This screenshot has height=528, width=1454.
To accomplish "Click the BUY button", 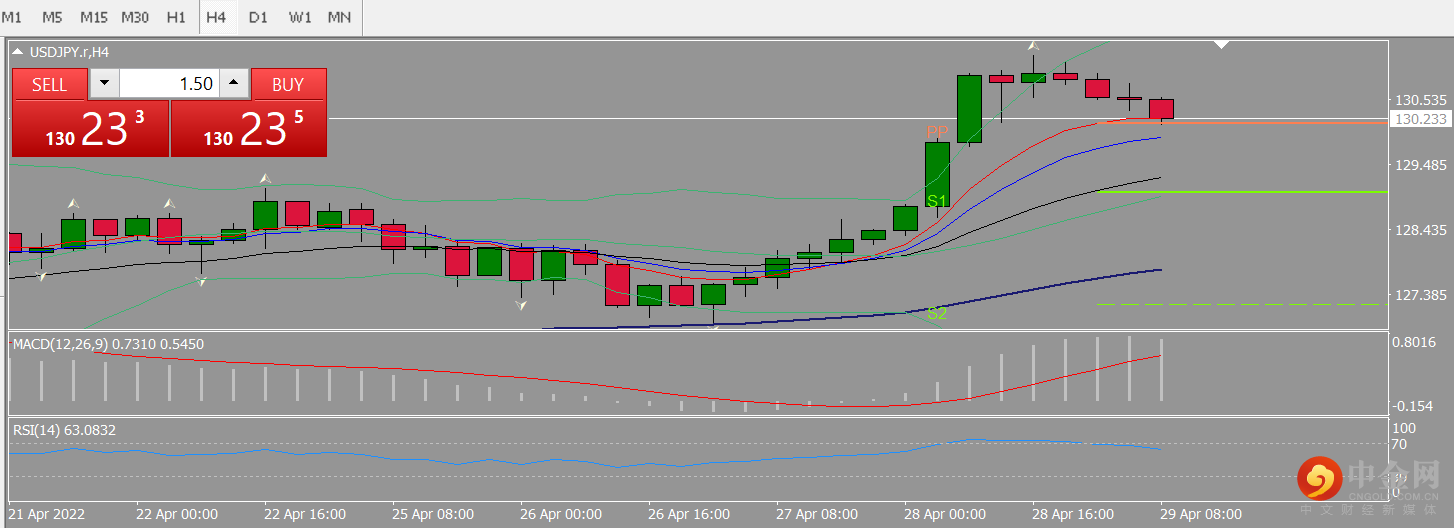I will pos(288,85).
